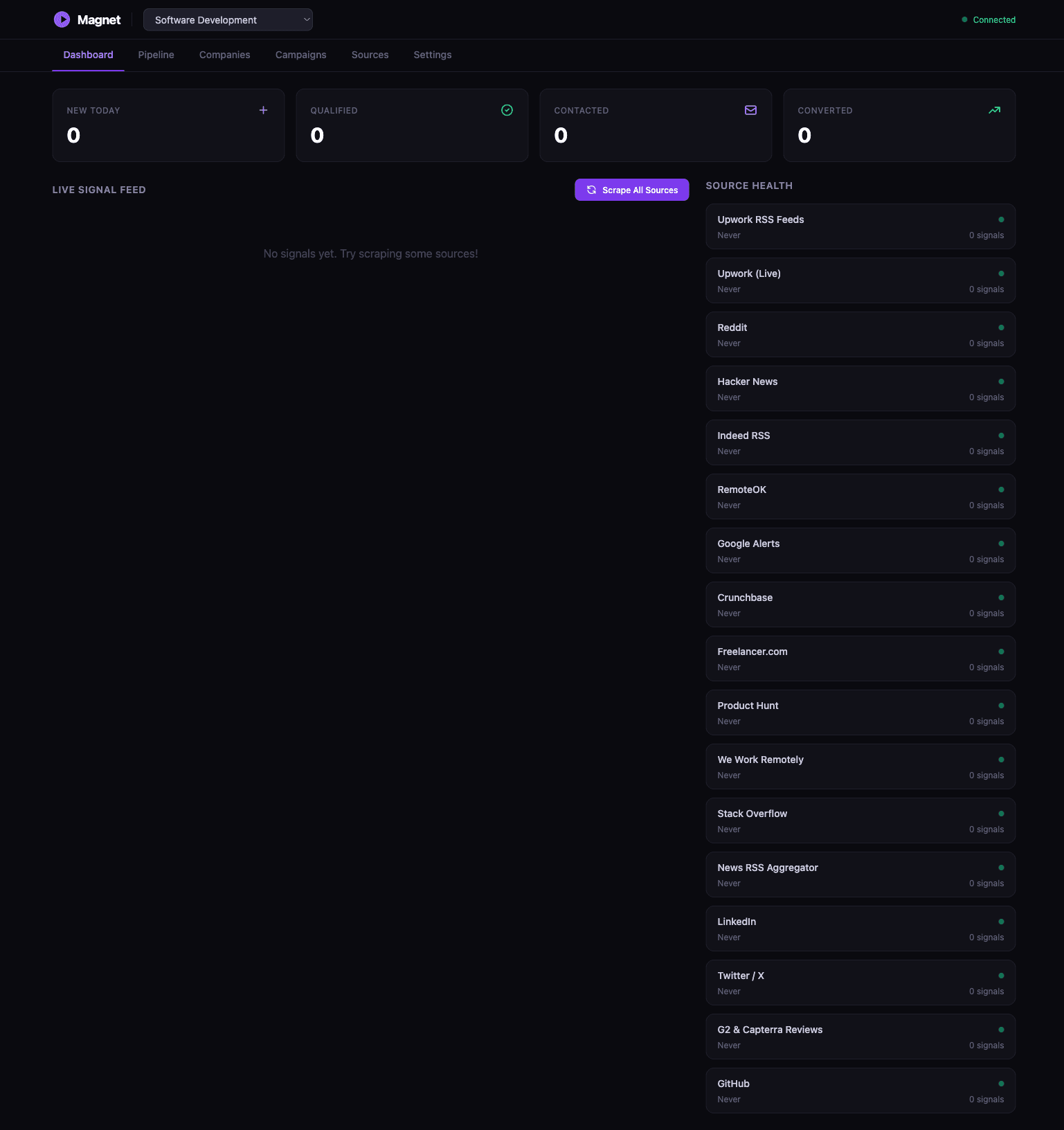The height and width of the screenshot is (1130, 1064).
Task: Switch to the Settings tab
Action: (432, 55)
